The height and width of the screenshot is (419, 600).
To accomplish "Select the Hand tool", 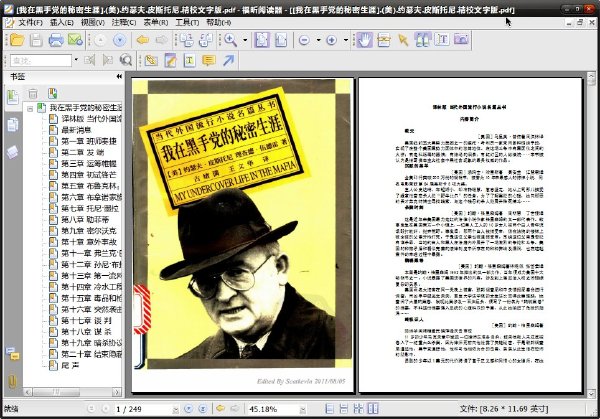I will 365,40.
